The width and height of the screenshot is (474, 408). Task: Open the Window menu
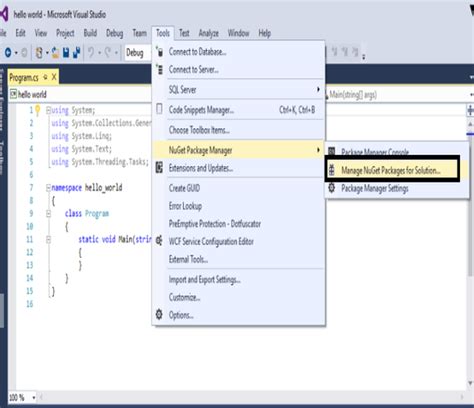238,33
